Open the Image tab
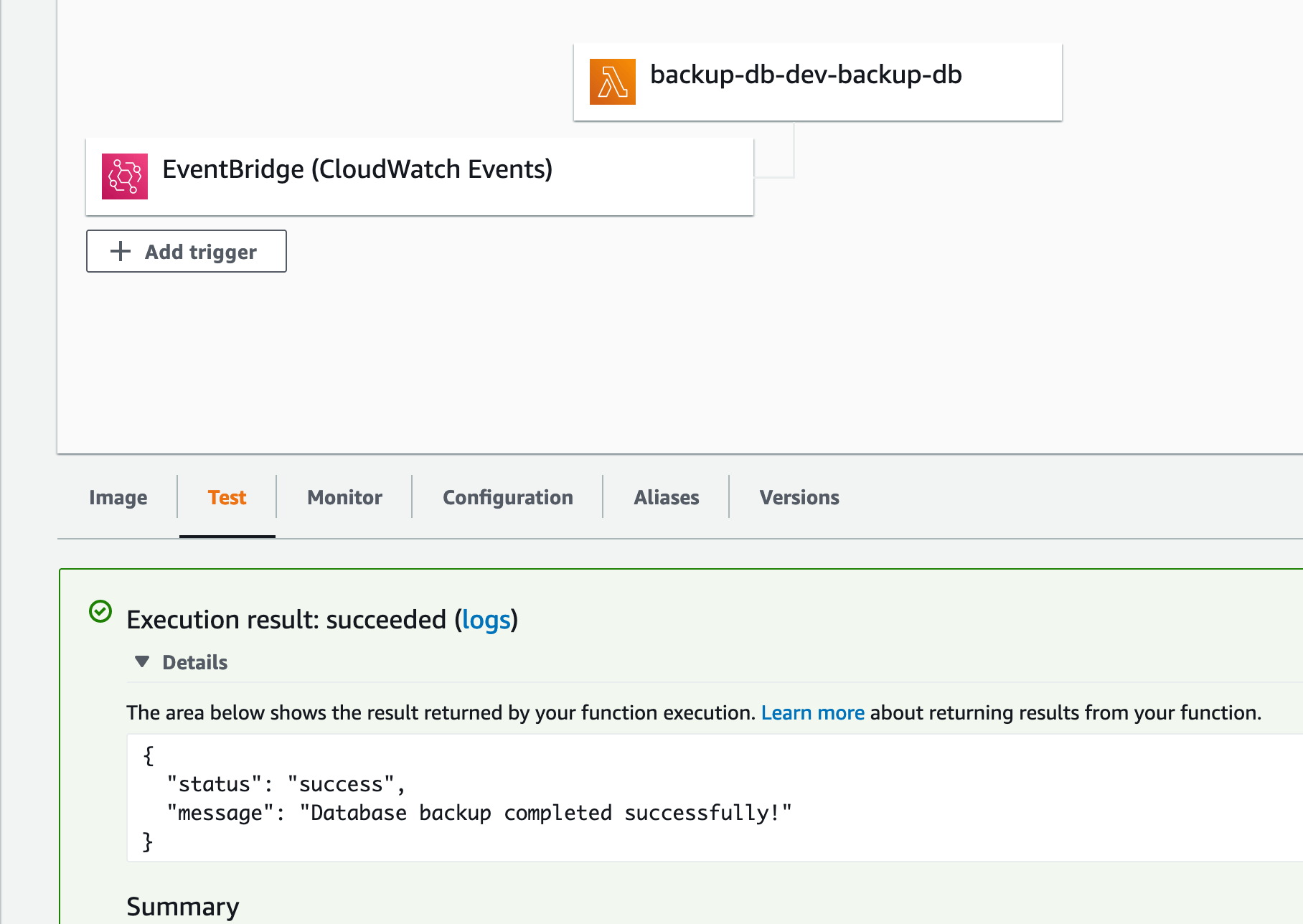This screenshot has height=924, width=1303. (x=118, y=496)
